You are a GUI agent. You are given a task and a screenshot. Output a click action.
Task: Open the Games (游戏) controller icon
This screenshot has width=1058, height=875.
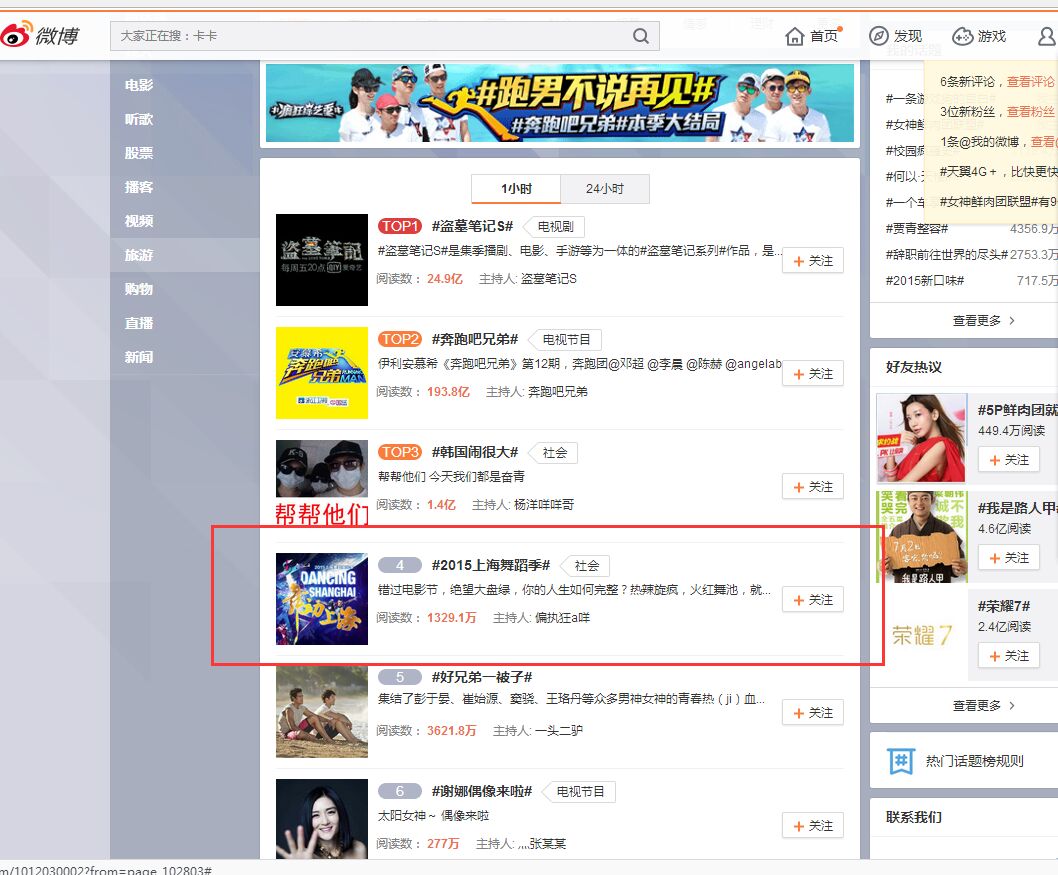(962, 36)
